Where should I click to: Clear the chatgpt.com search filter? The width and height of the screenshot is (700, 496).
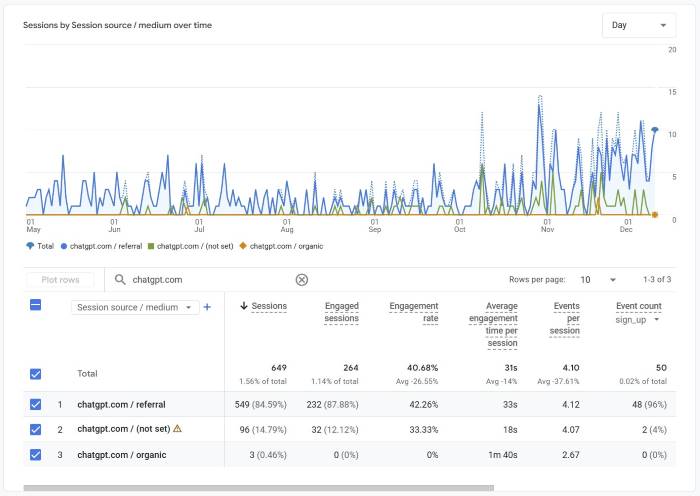pyautogui.click(x=301, y=281)
